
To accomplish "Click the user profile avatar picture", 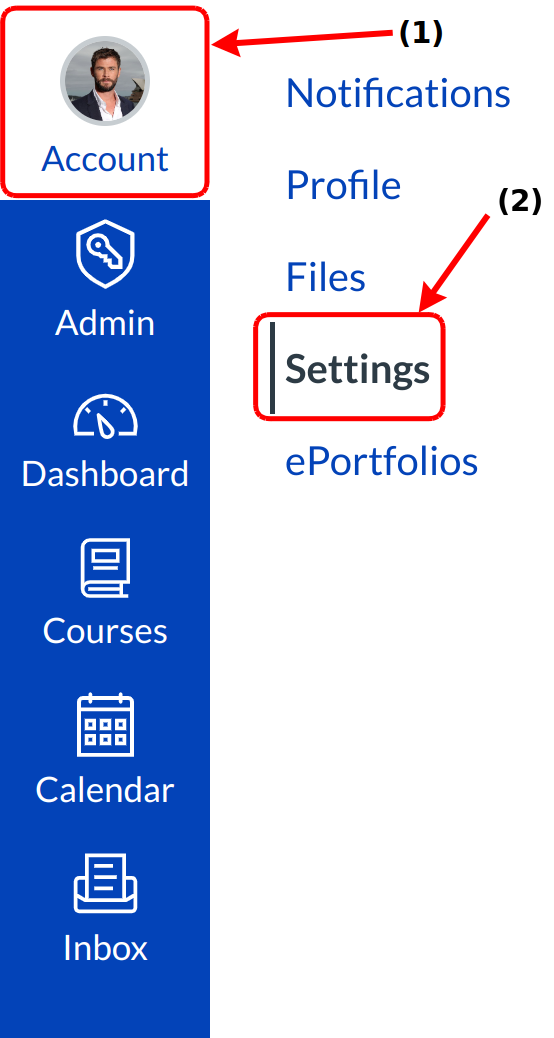I will [x=105, y=80].
